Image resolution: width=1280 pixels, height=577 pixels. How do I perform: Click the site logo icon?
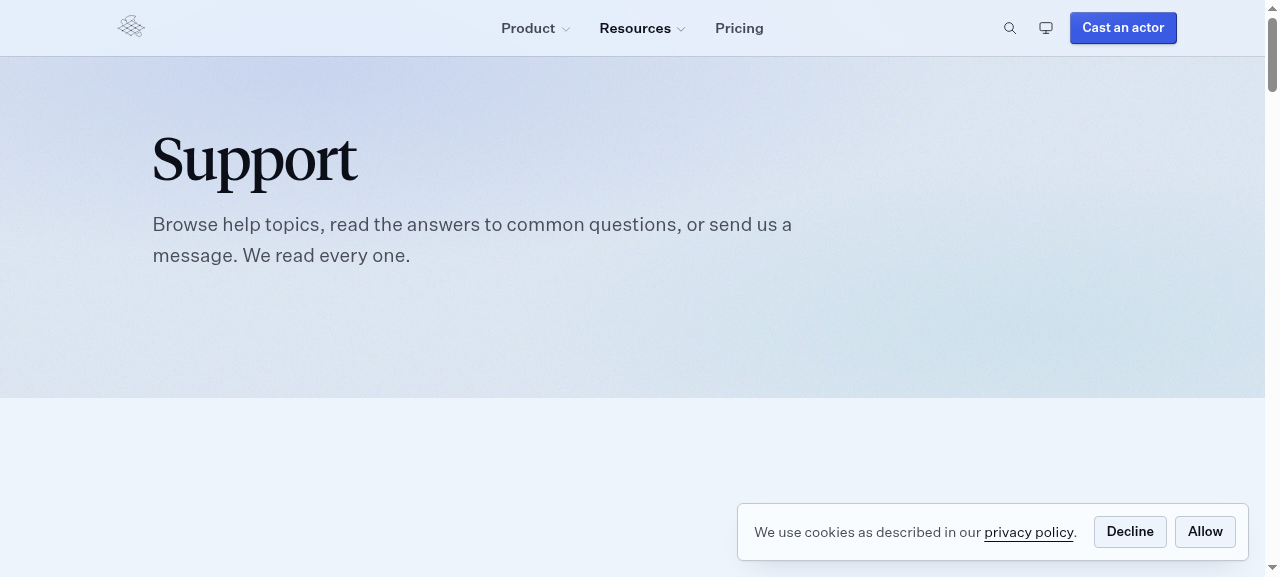(x=131, y=27)
